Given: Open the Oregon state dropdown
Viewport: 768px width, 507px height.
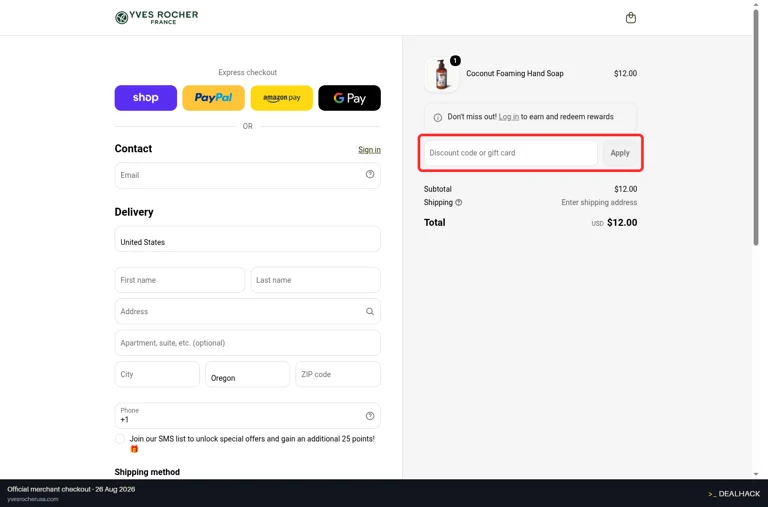Looking at the screenshot, I should pos(247,374).
